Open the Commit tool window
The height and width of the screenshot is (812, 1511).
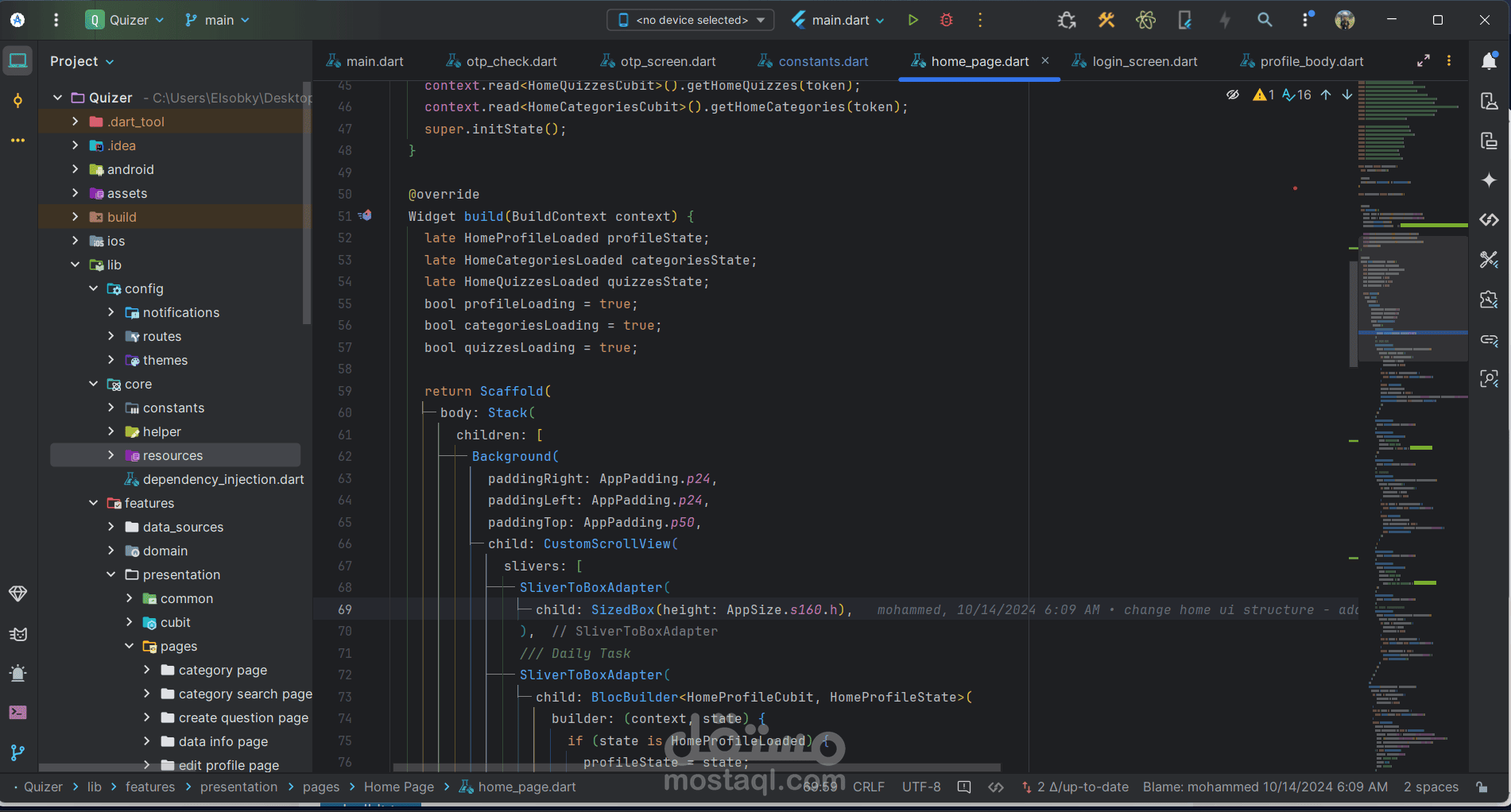[17, 101]
